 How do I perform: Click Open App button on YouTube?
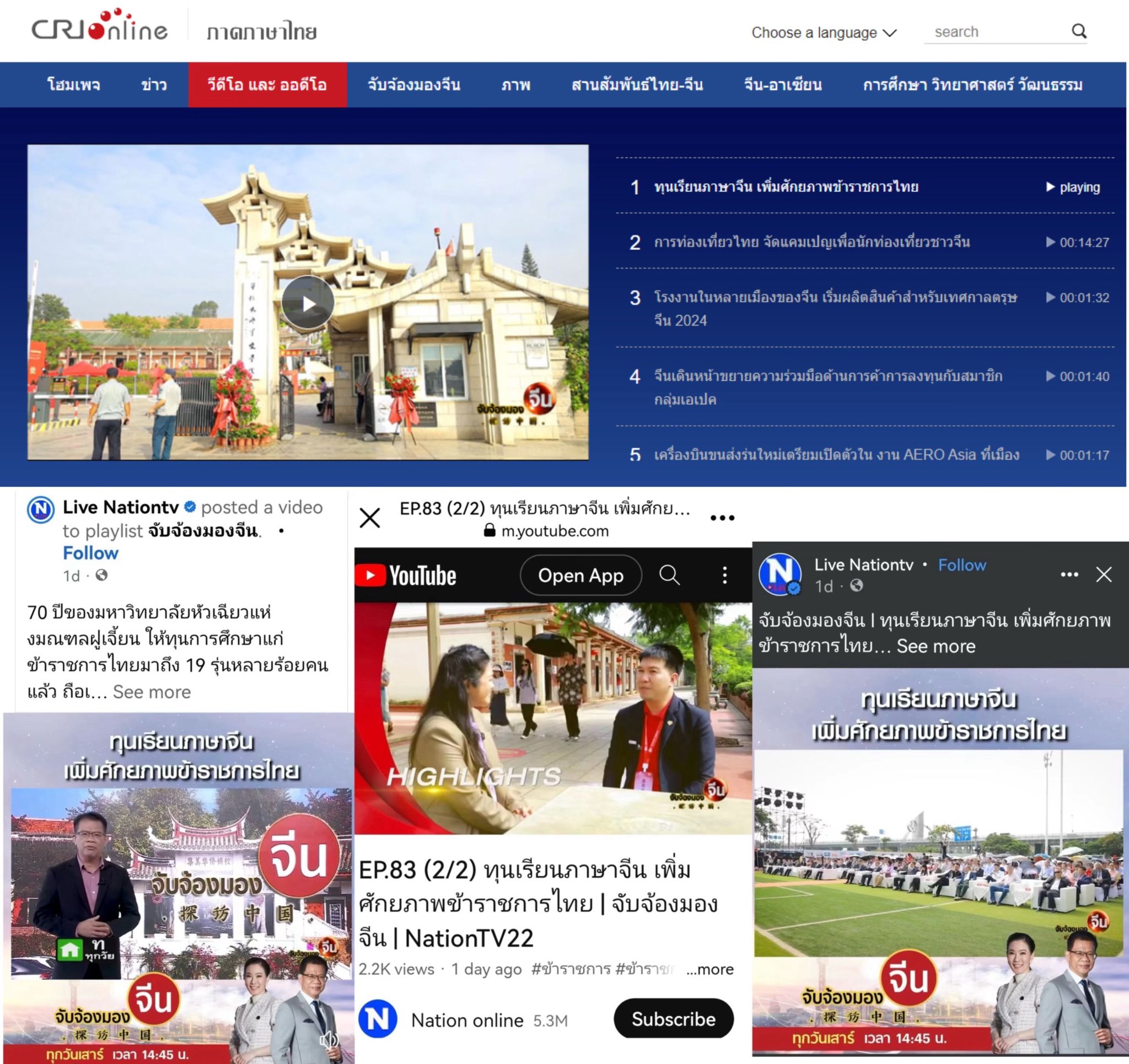(580, 576)
